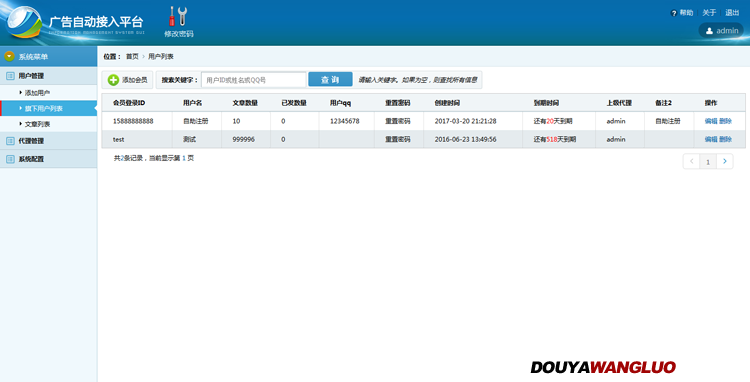
Task: Click the 系统配置 menu icon
Action: point(10,159)
